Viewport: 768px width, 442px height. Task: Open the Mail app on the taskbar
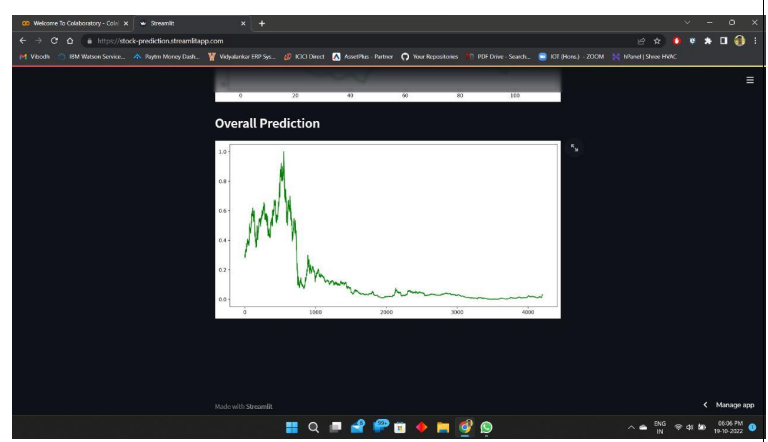coord(358,427)
